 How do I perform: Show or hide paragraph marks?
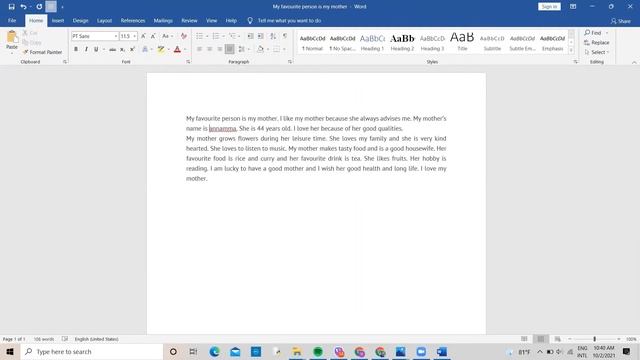285,36
